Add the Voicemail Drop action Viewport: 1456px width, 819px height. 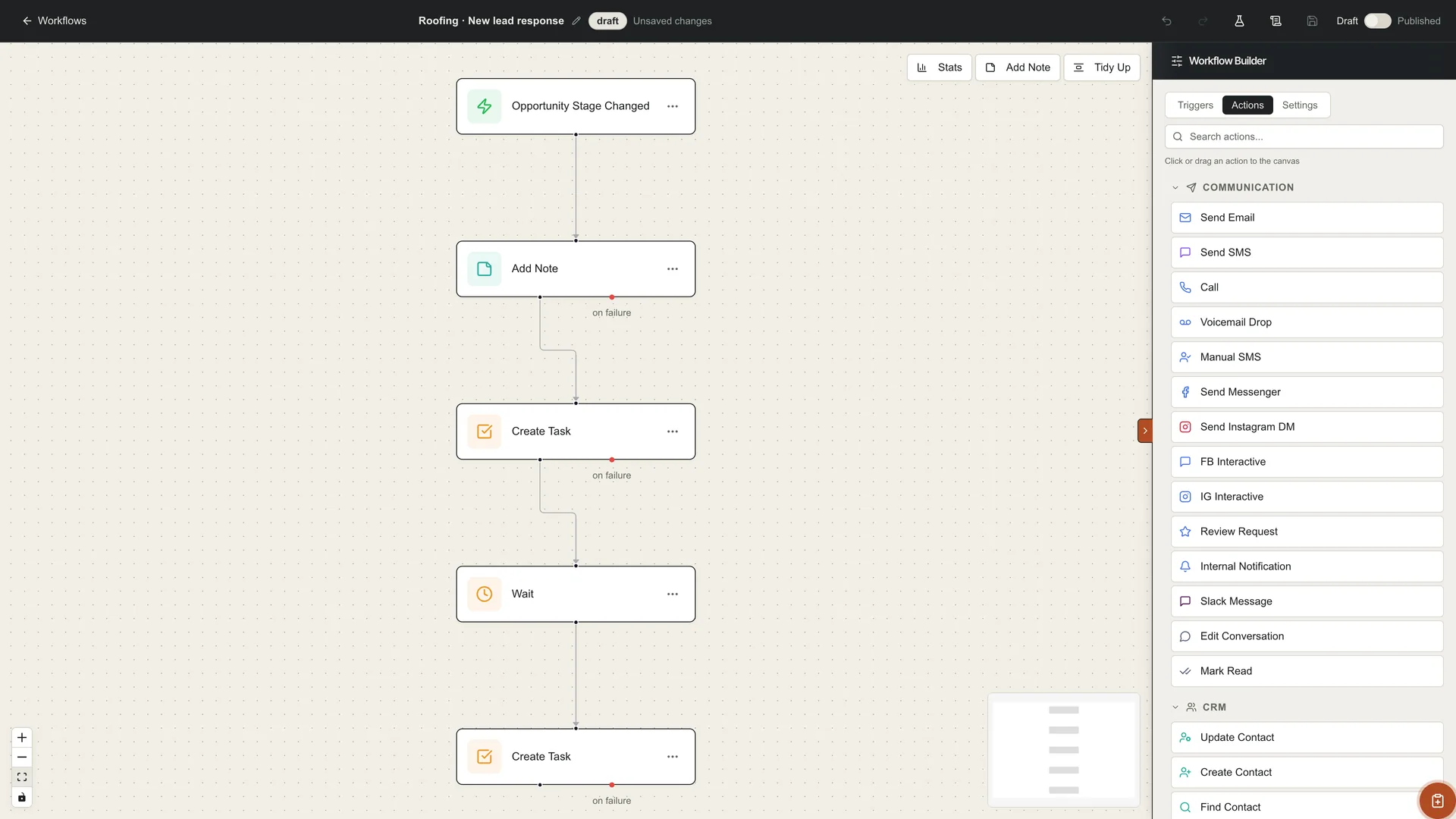tap(1307, 322)
